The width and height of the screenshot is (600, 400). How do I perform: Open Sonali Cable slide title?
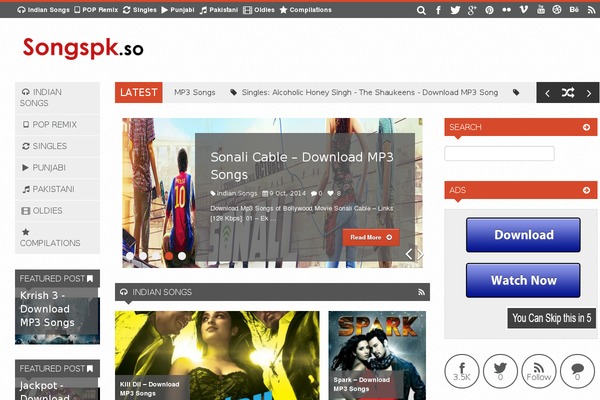302,166
